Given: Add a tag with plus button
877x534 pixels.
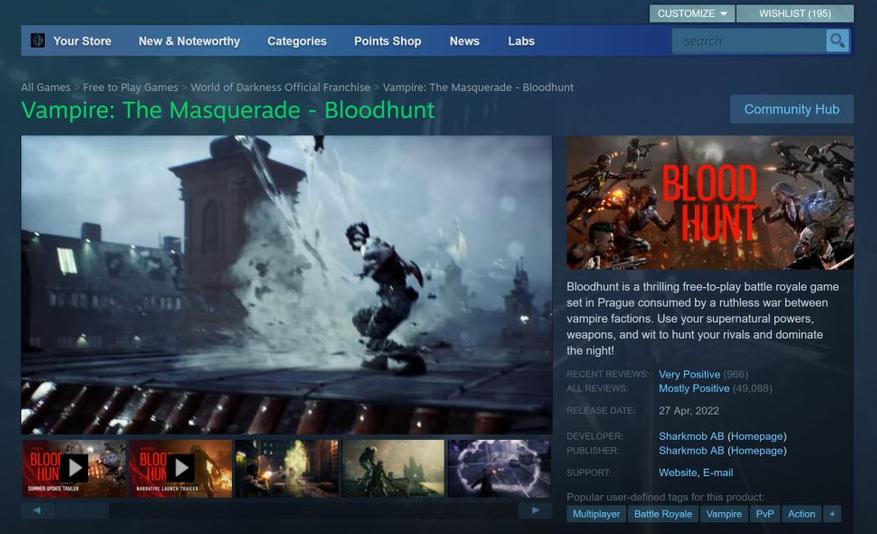Looking at the screenshot, I should [832, 514].
